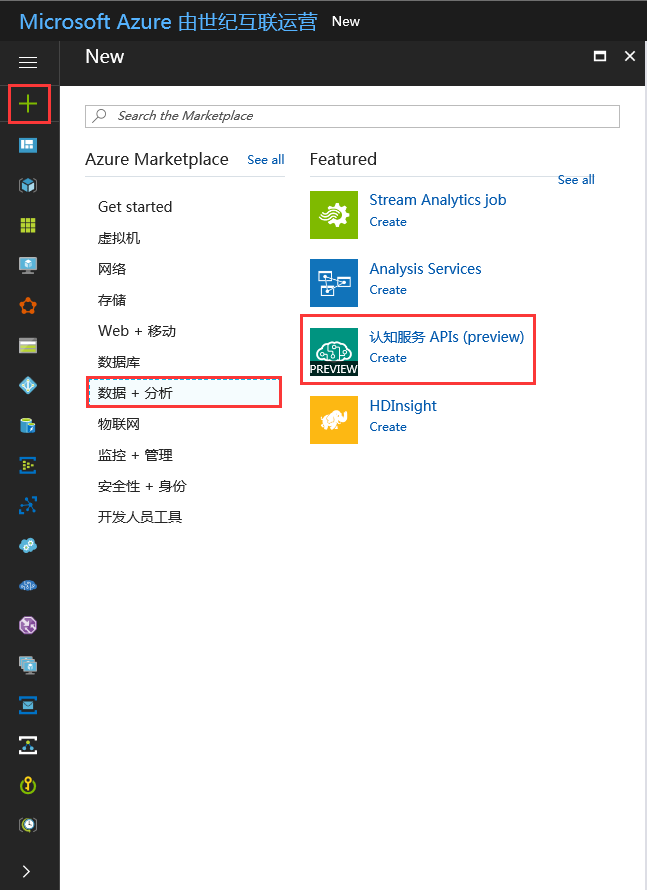This screenshot has height=890, width=647.
Task: Open the Get started category
Action: pyautogui.click(x=135, y=207)
